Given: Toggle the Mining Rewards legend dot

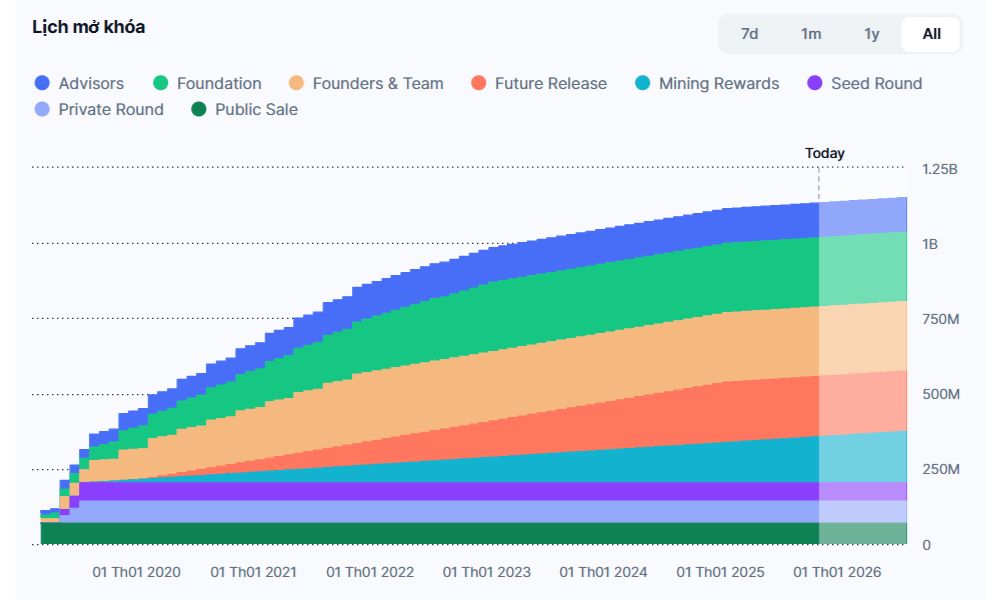Looking at the screenshot, I should tap(642, 84).
